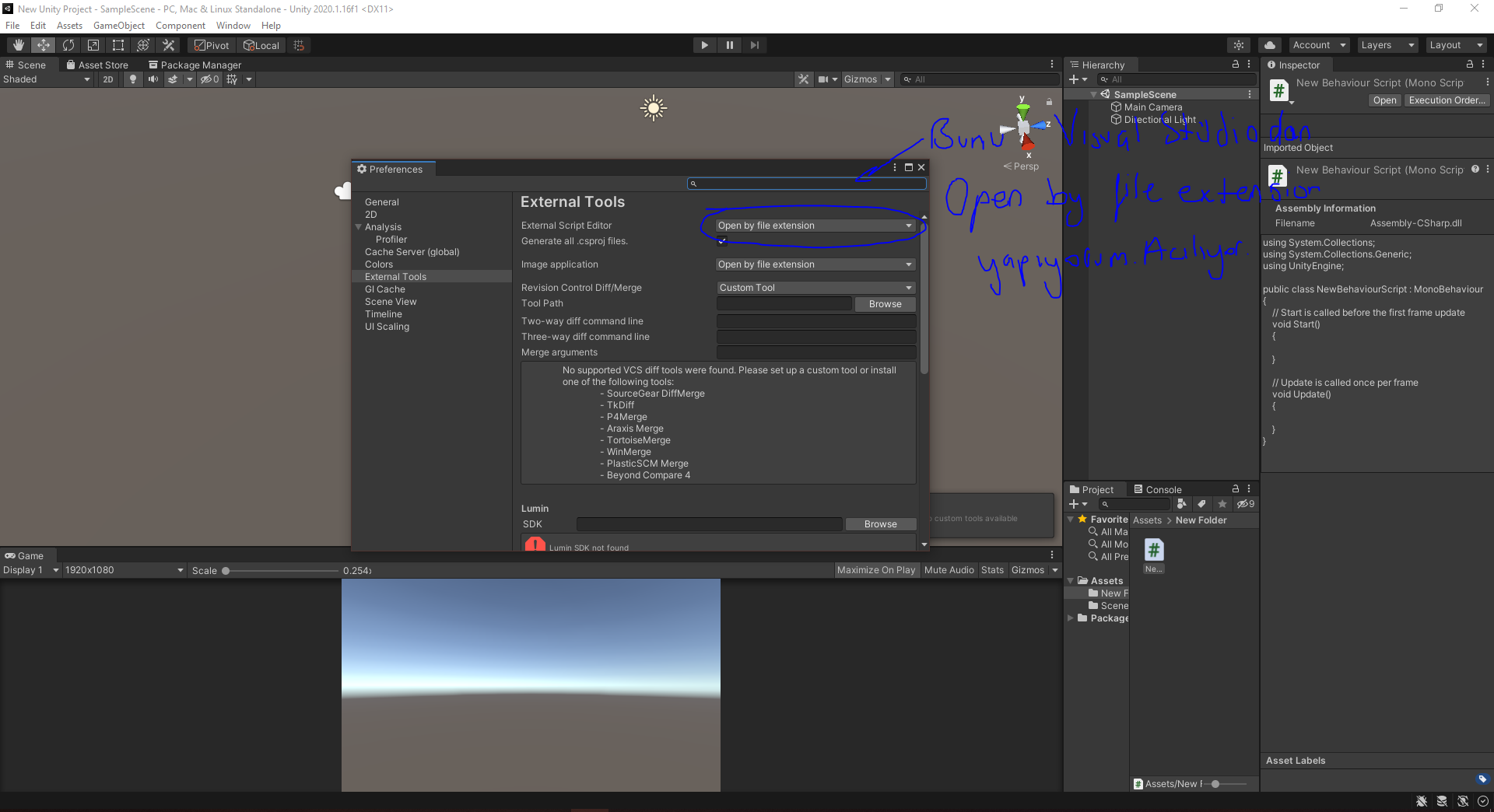Open the File menu
This screenshot has height=812, width=1494.
(x=12, y=26)
